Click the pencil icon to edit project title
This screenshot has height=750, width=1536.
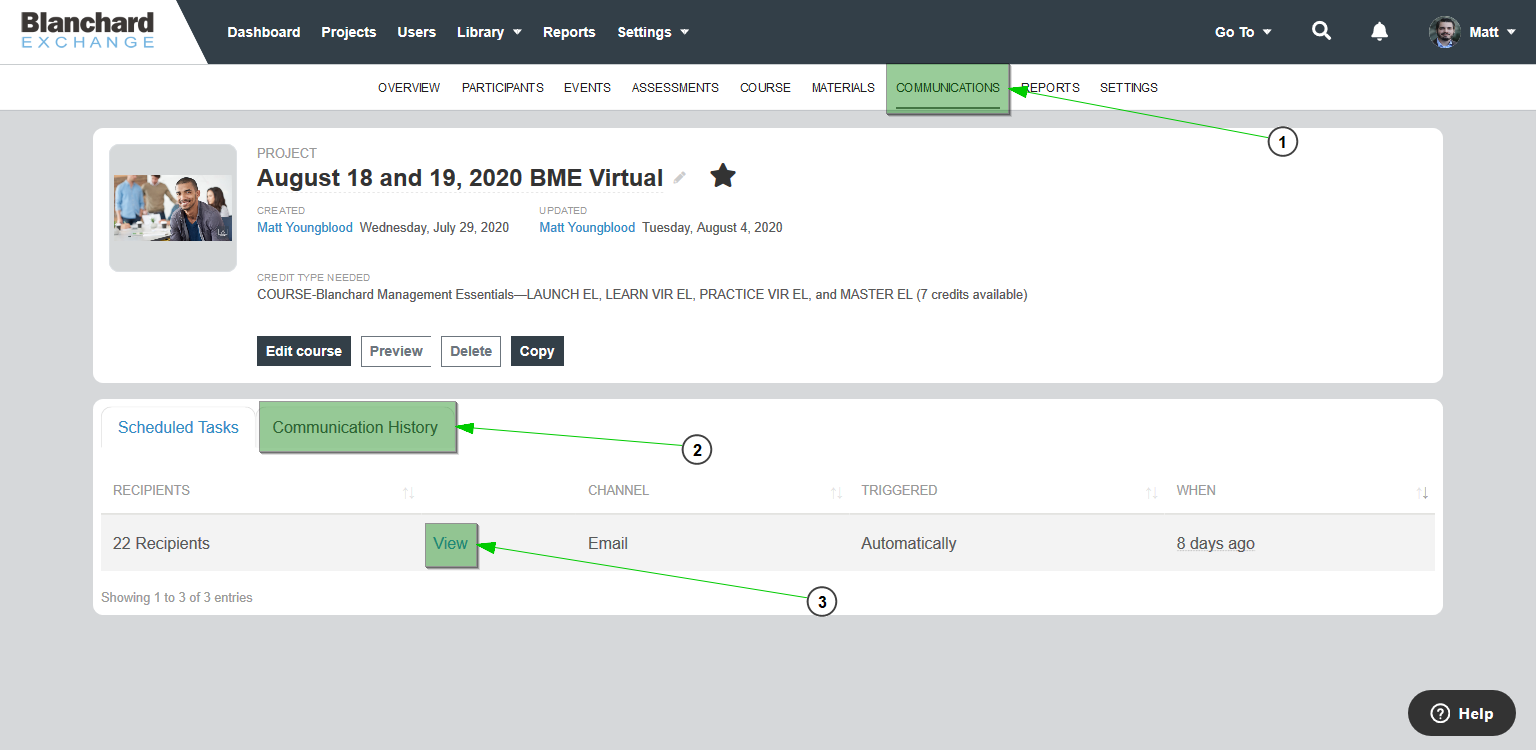tap(680, 178)
